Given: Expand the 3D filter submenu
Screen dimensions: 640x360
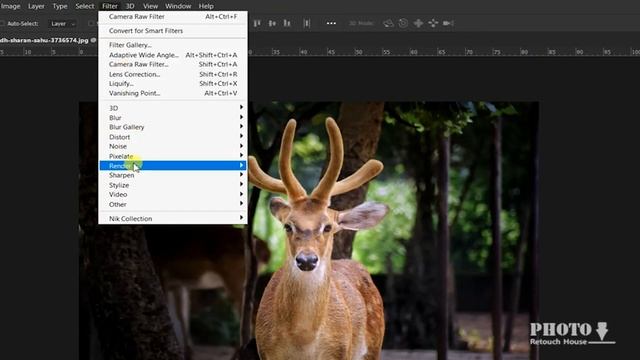Looking at the screenshot, I should [173, 108].
